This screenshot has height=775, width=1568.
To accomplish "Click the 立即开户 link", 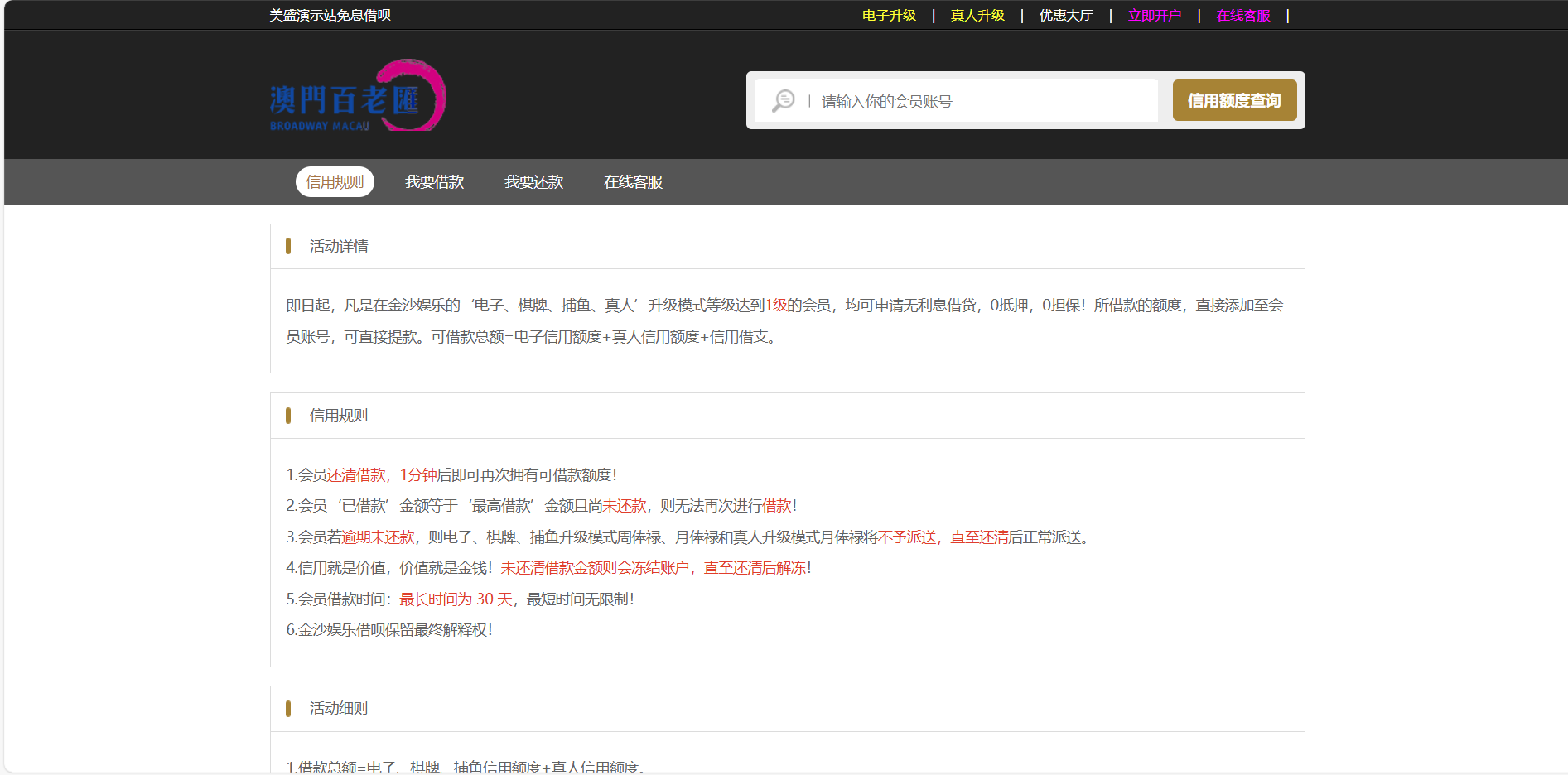I will (x=1155, y=16).
